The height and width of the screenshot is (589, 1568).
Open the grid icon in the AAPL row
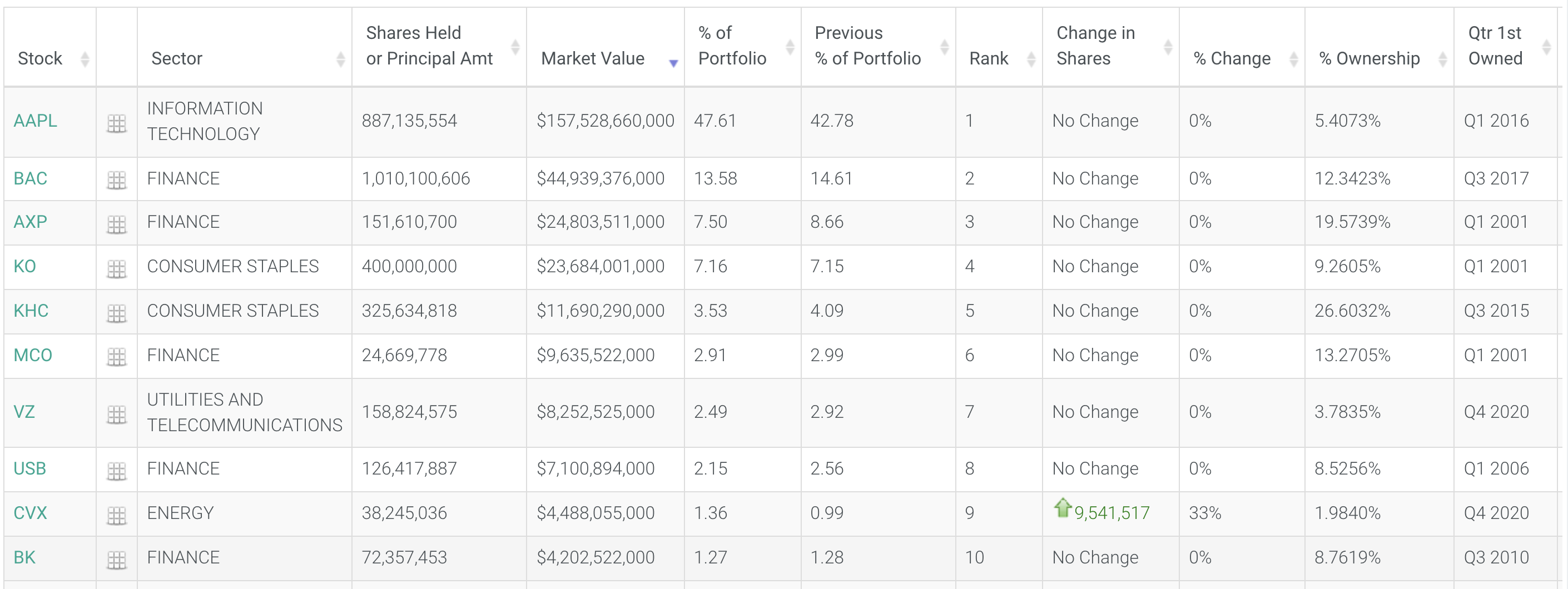[116, 123]
